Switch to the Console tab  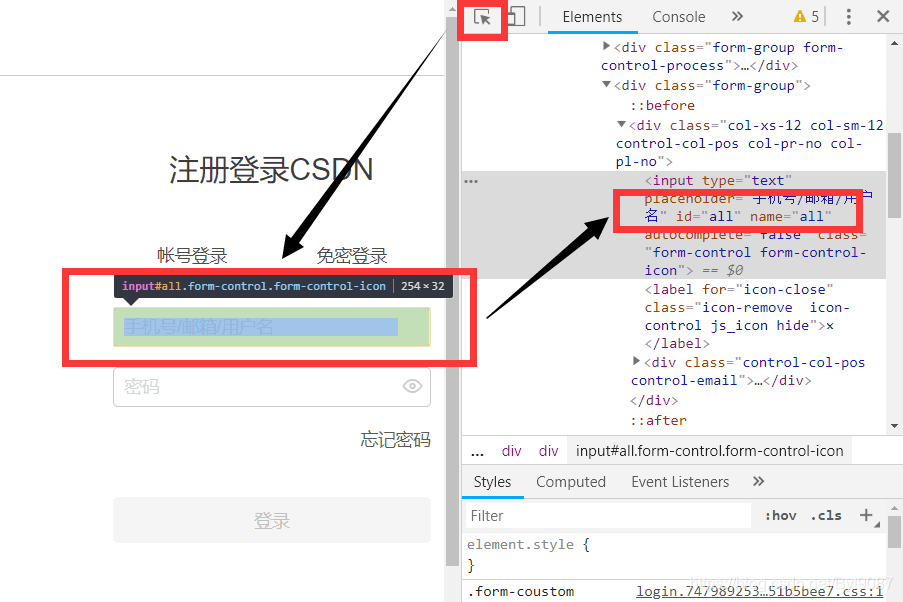coord(678,17)
